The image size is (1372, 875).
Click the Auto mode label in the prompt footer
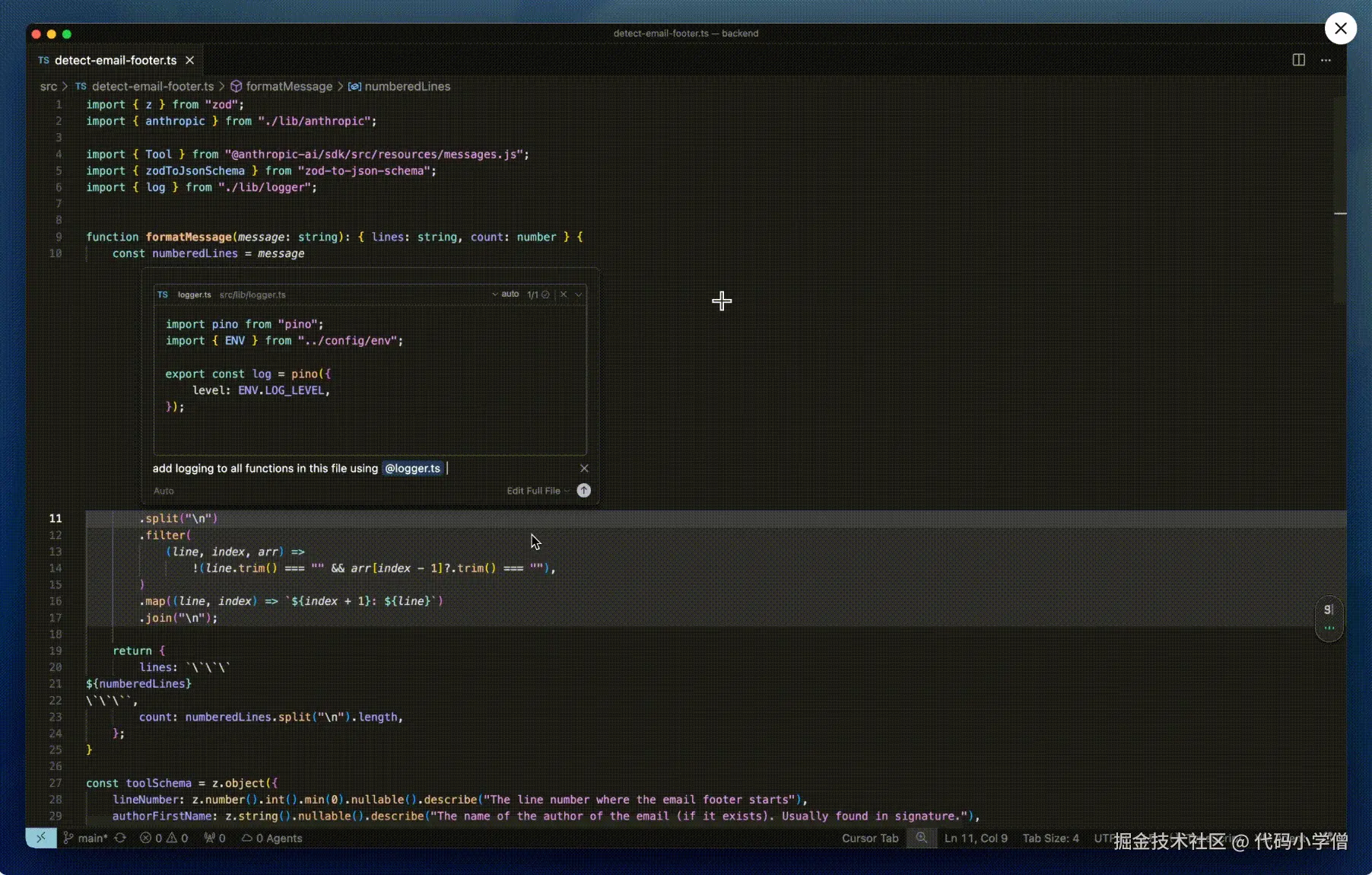click(x=164, y=491)
